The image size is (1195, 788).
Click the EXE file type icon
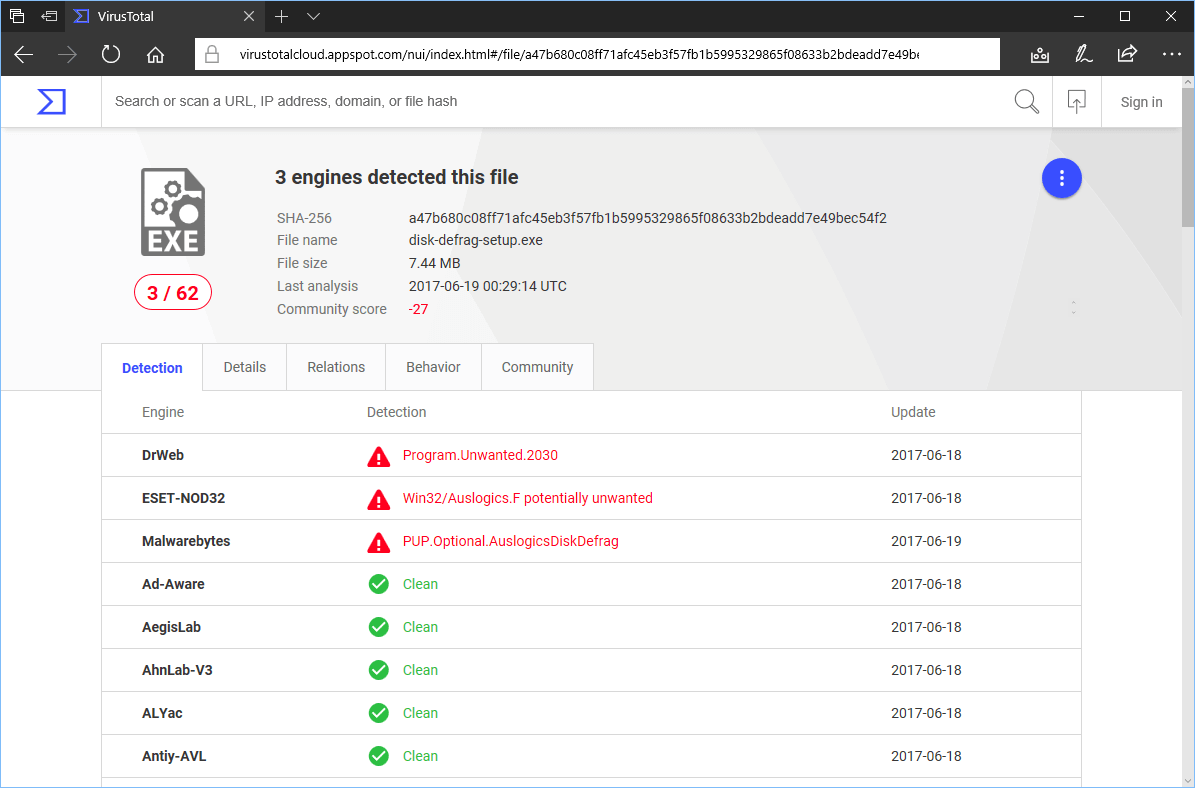tap(172, 211)
